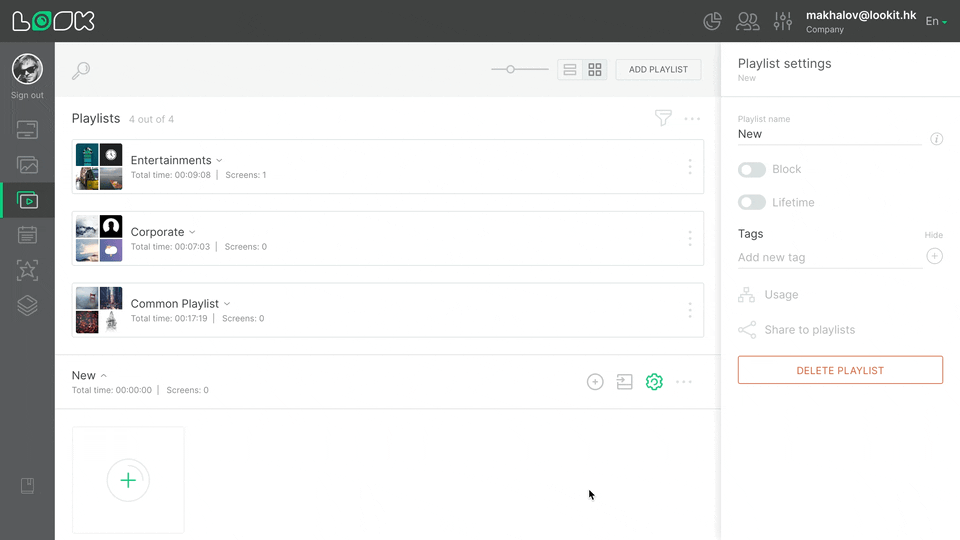Screen dimensions: 960x540
Task: Expand the Corporate playlist chevron
Action: pos(193,233)
